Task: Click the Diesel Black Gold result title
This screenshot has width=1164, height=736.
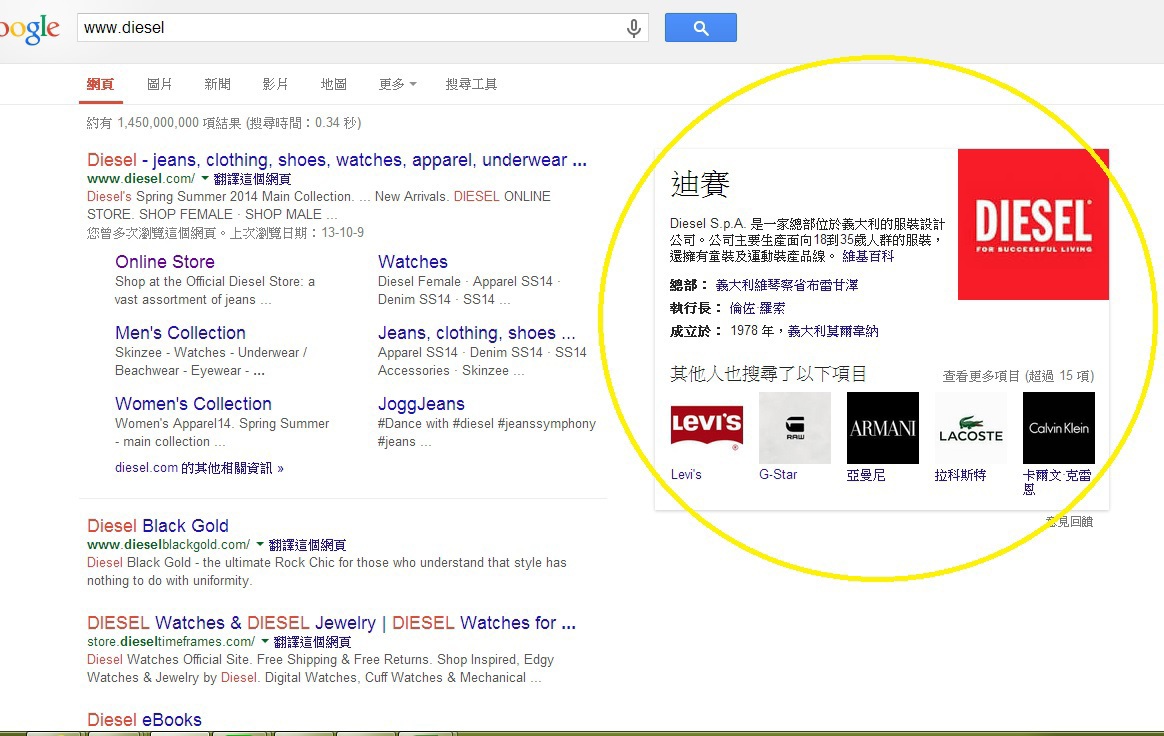Action: point(158,526)
